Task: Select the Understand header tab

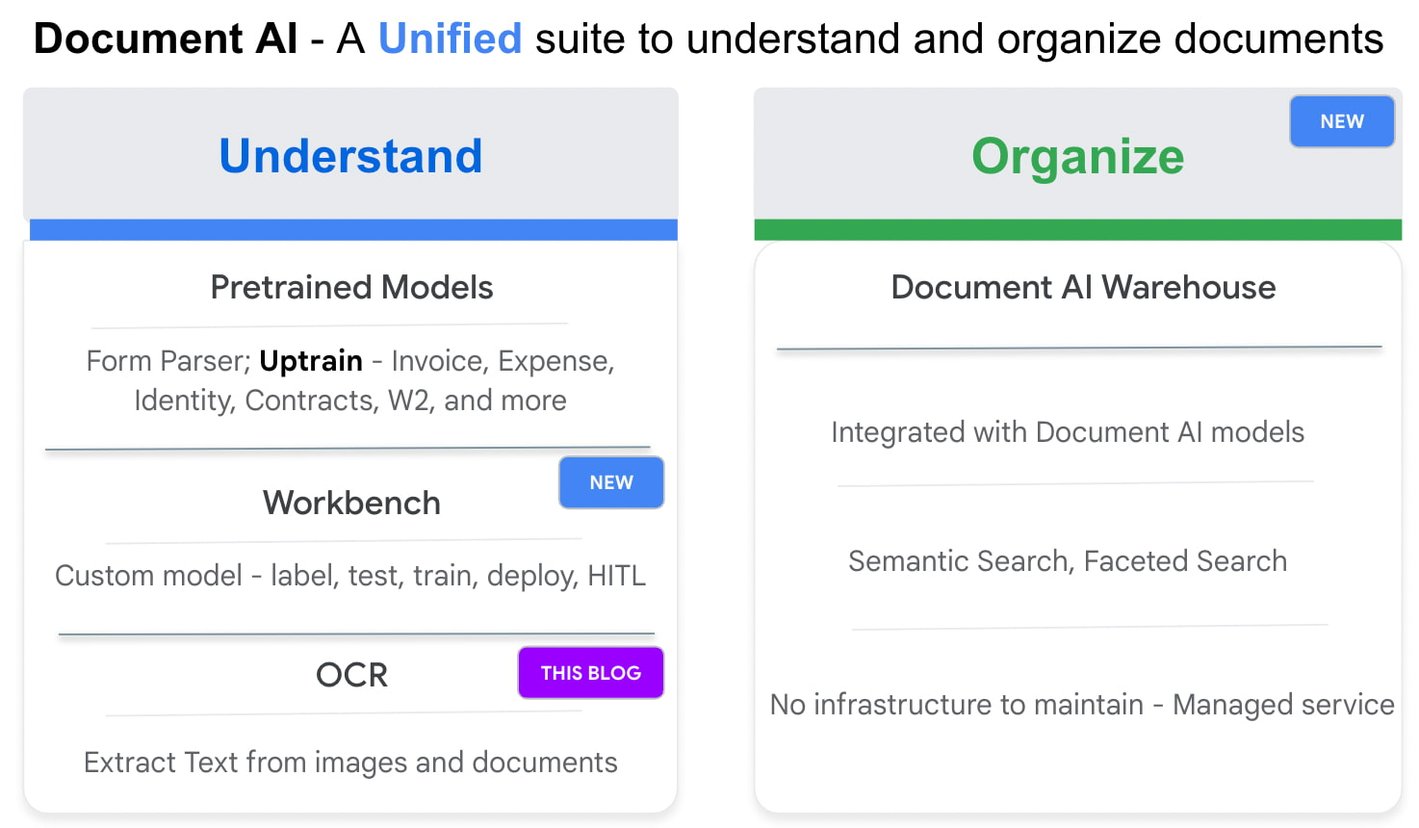Action: click(x=350, y=156)
